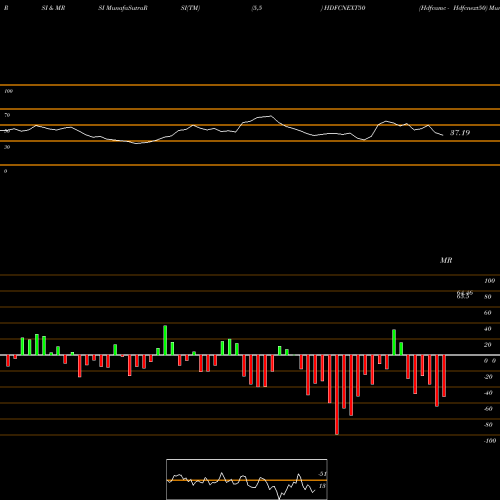Click the 100 level label on RSI axis

click(8, 91)
